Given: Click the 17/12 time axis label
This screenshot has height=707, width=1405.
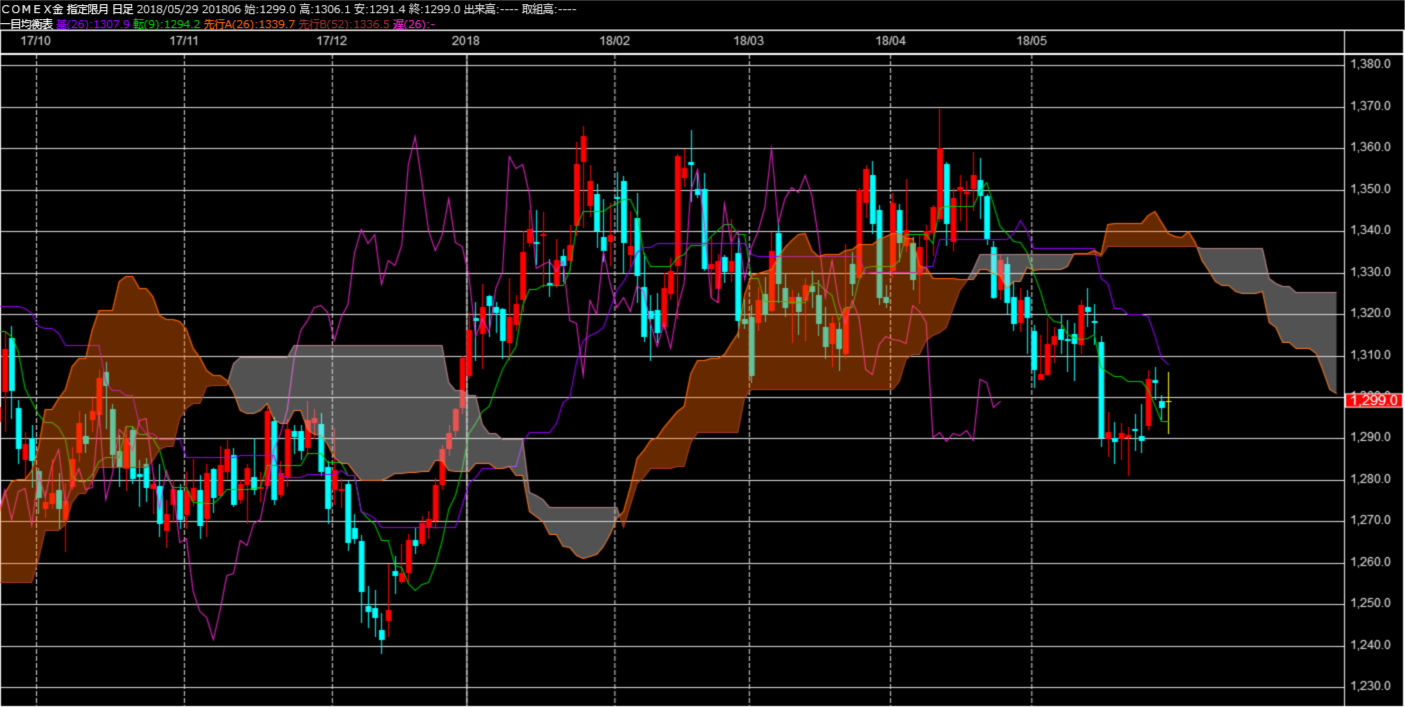Looking at the screenshot, I should click(331, 41).
